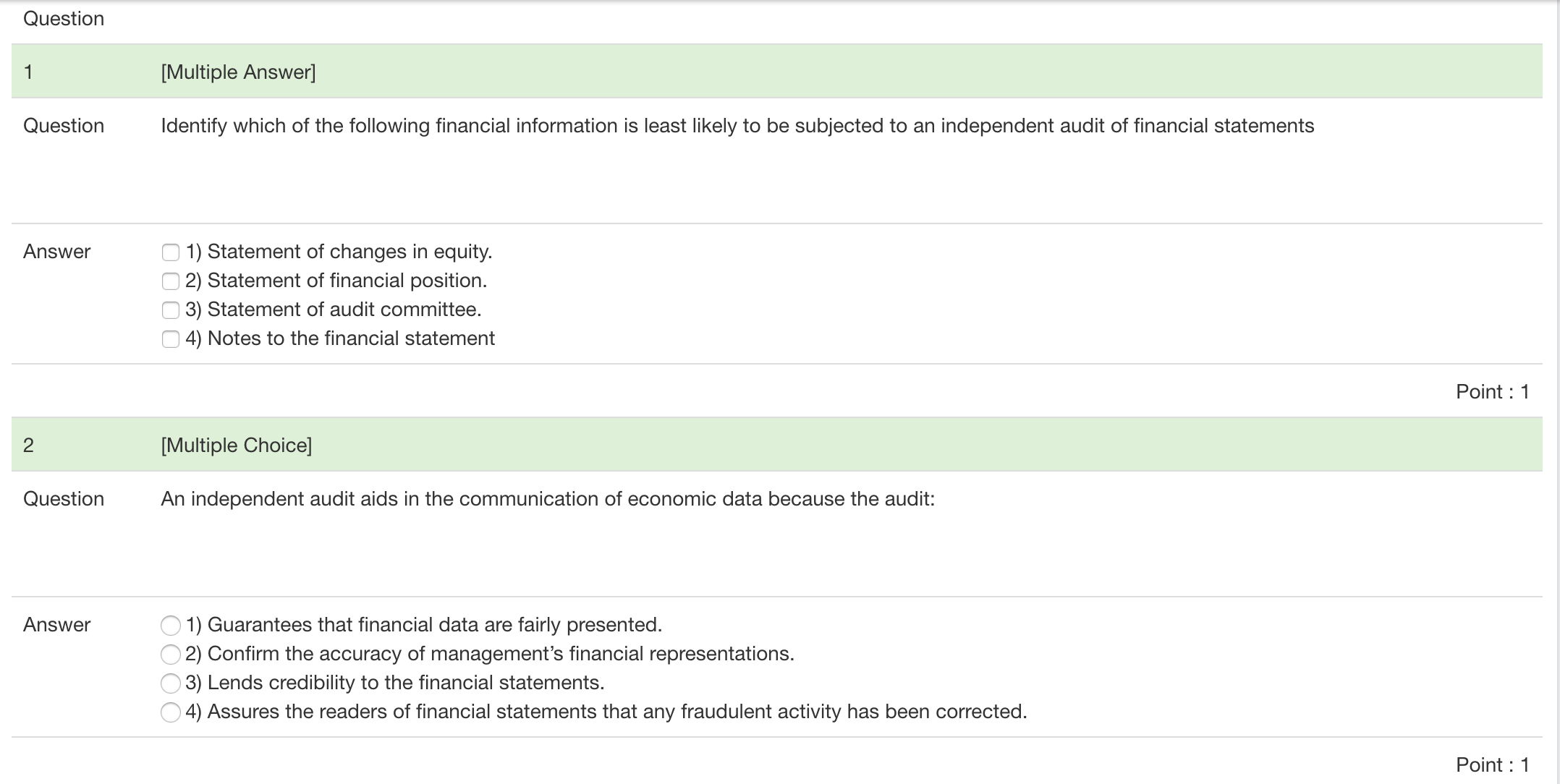This screenshot has width=1560, height=784.
Task: Click the question 2 Multiple Choice header
Action: tap(237, 446)
